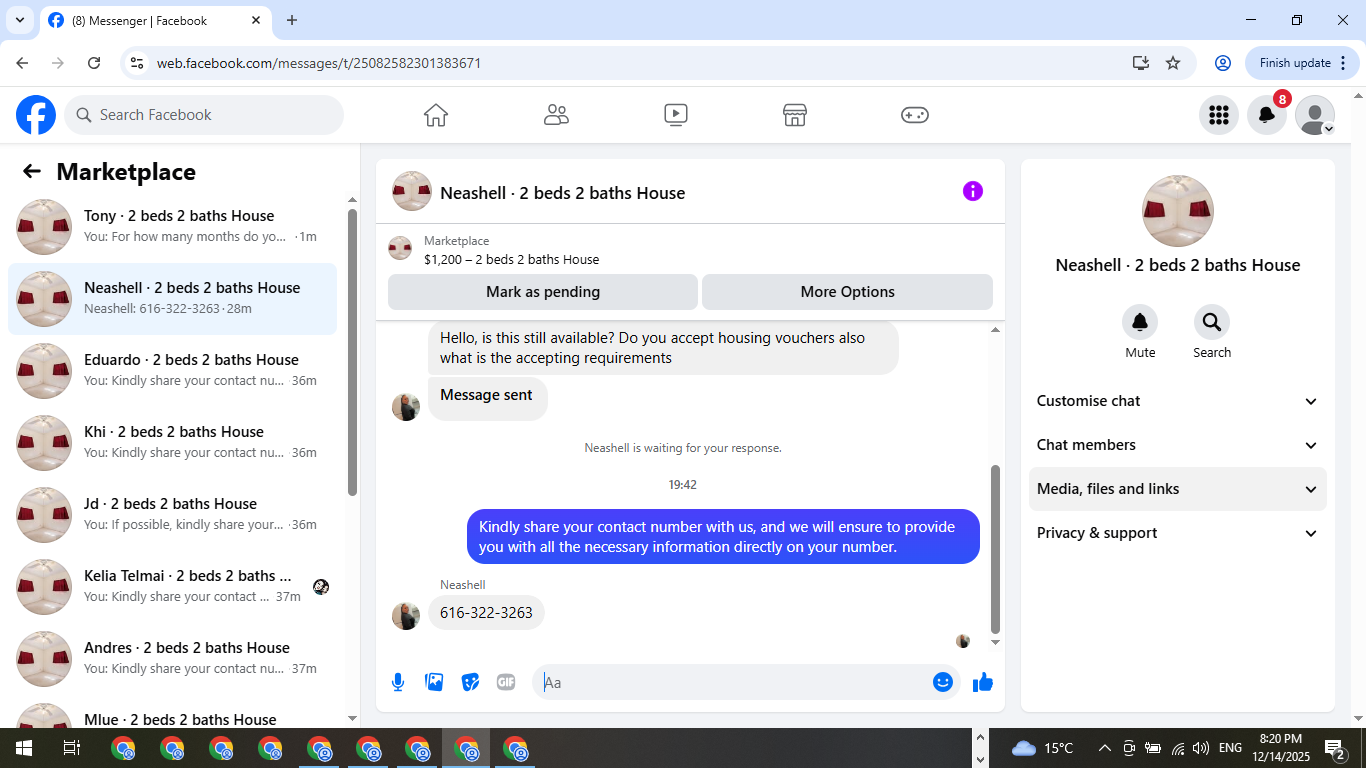Open Khi's conversation
The width and height of the screenshot is (1366, 768).
pos(172,443)
